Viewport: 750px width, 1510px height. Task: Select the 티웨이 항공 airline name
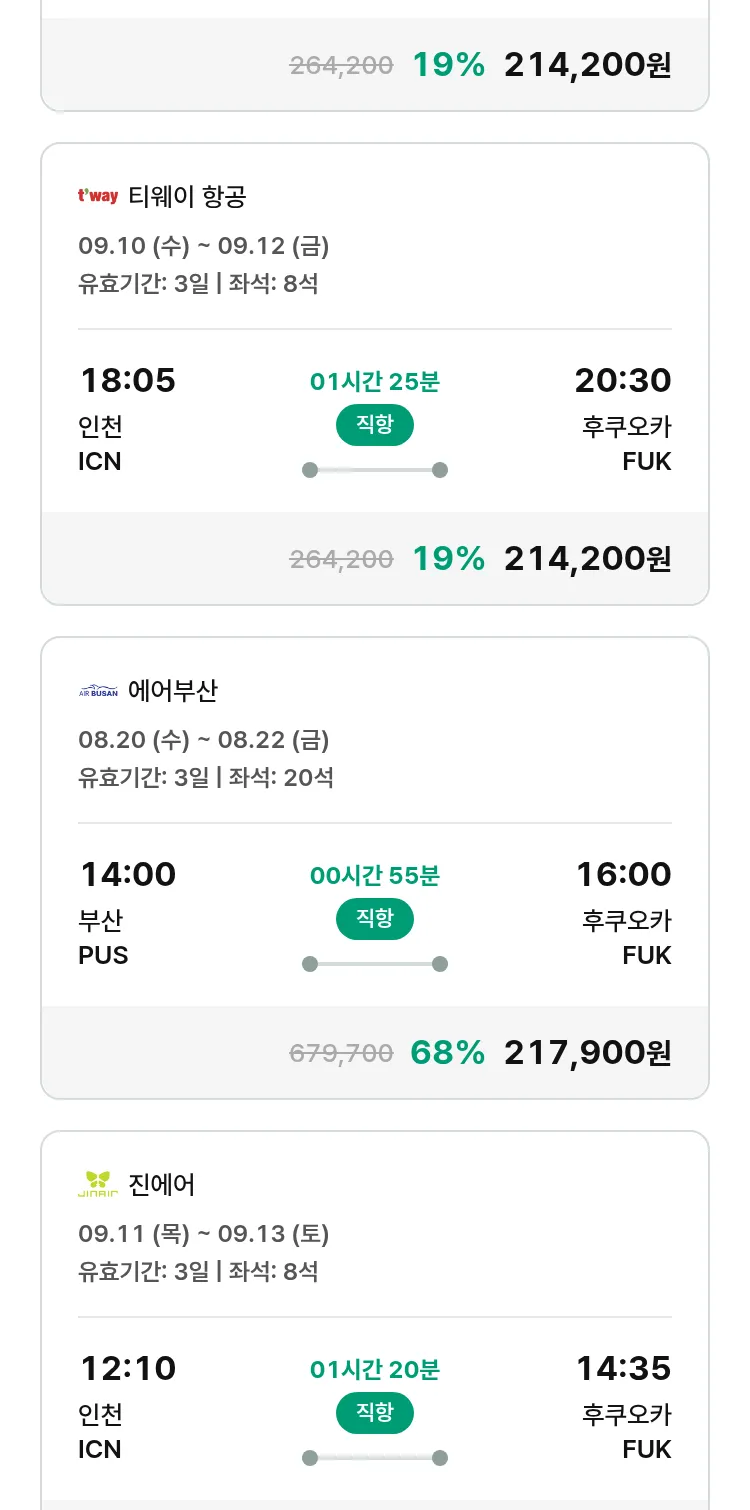pos(187,196)
